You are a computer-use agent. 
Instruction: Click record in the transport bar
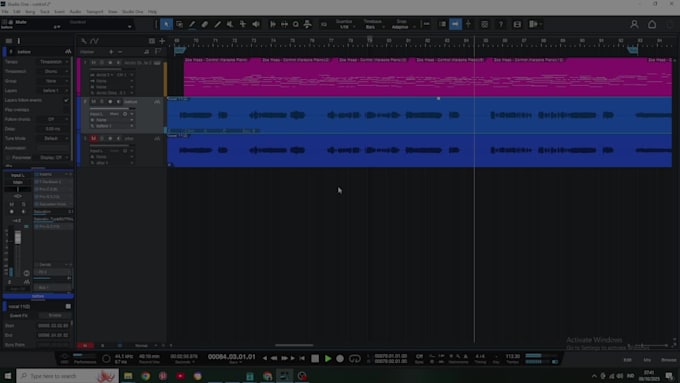point(340,358)
